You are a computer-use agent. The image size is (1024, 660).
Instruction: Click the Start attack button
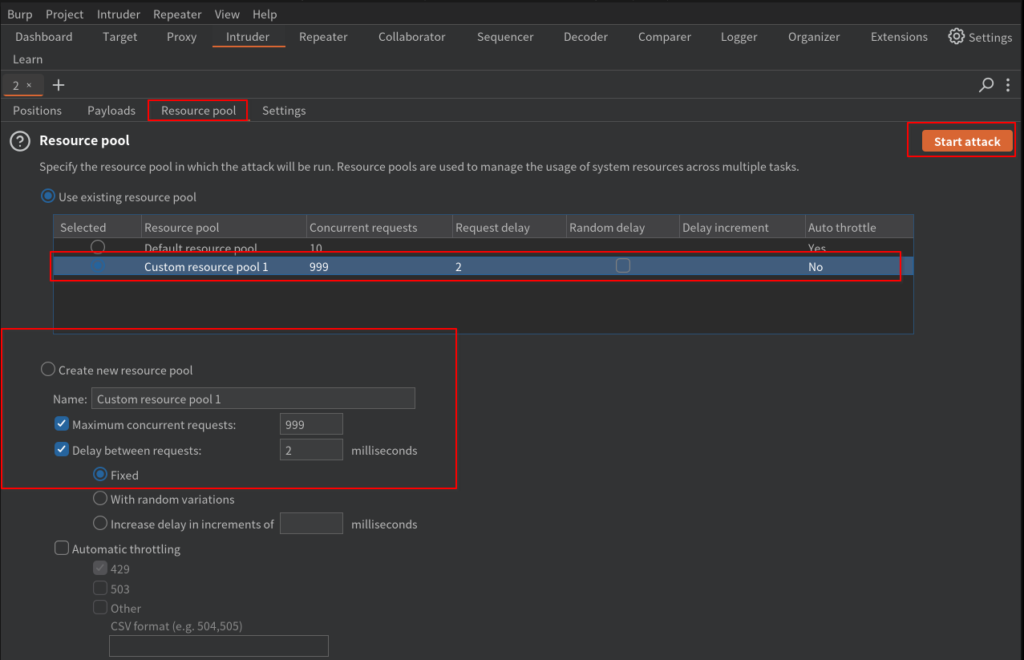(x=967, y=141)
